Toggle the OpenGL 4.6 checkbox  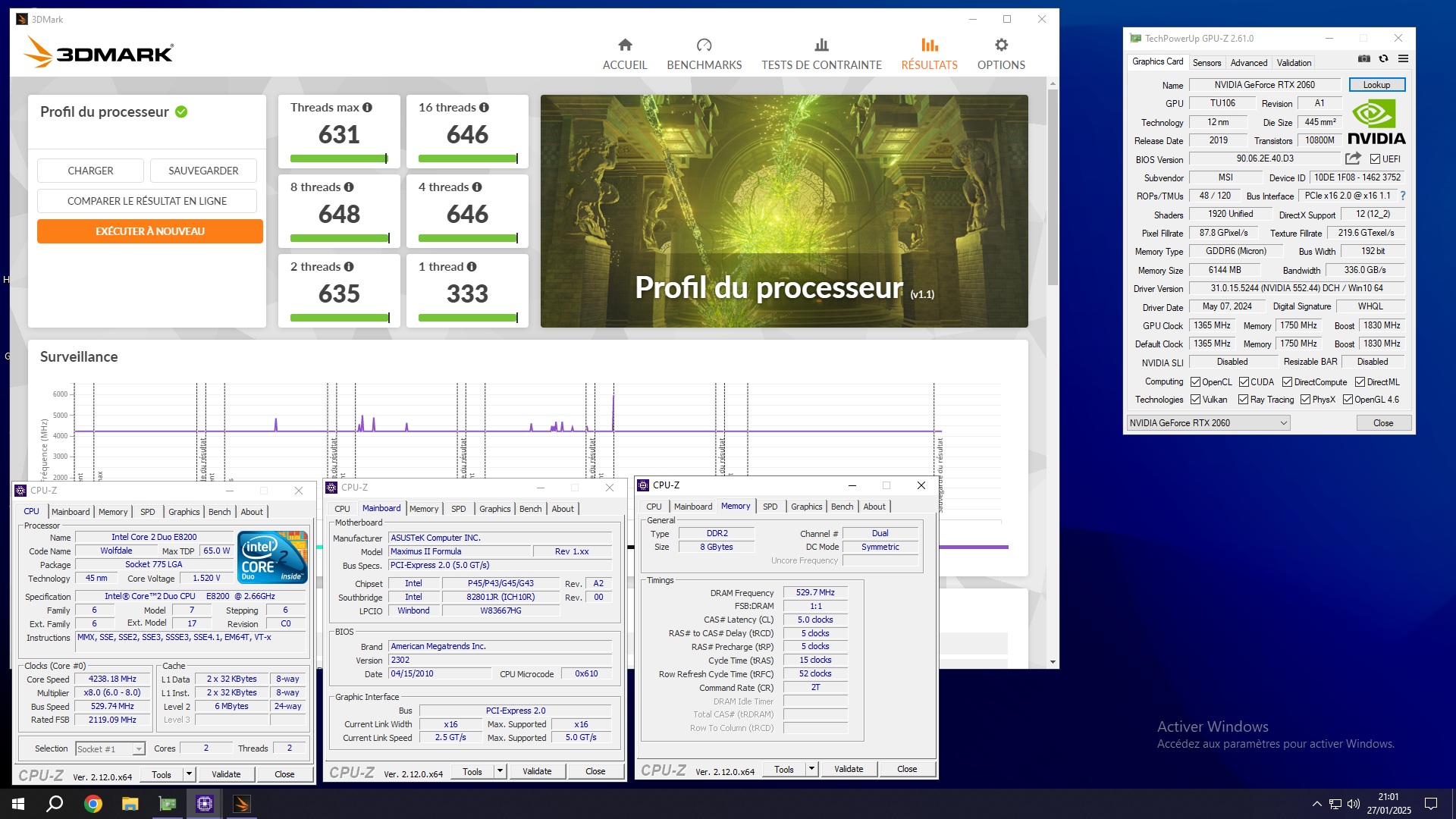coord(1348,400)
